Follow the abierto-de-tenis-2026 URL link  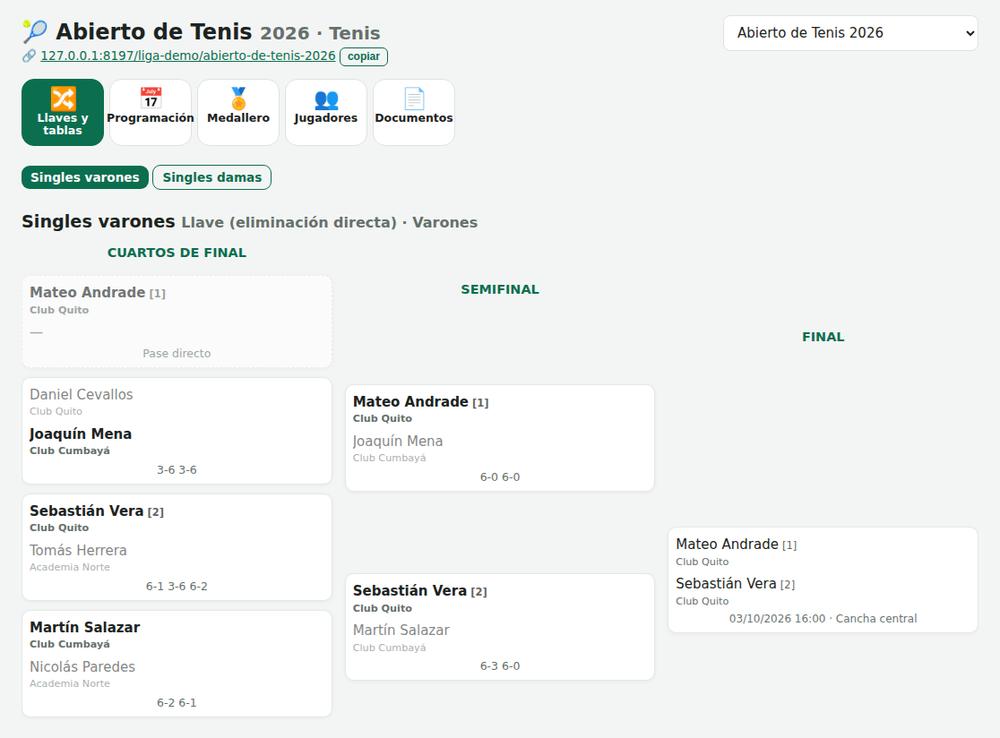(x=188, y=55)
